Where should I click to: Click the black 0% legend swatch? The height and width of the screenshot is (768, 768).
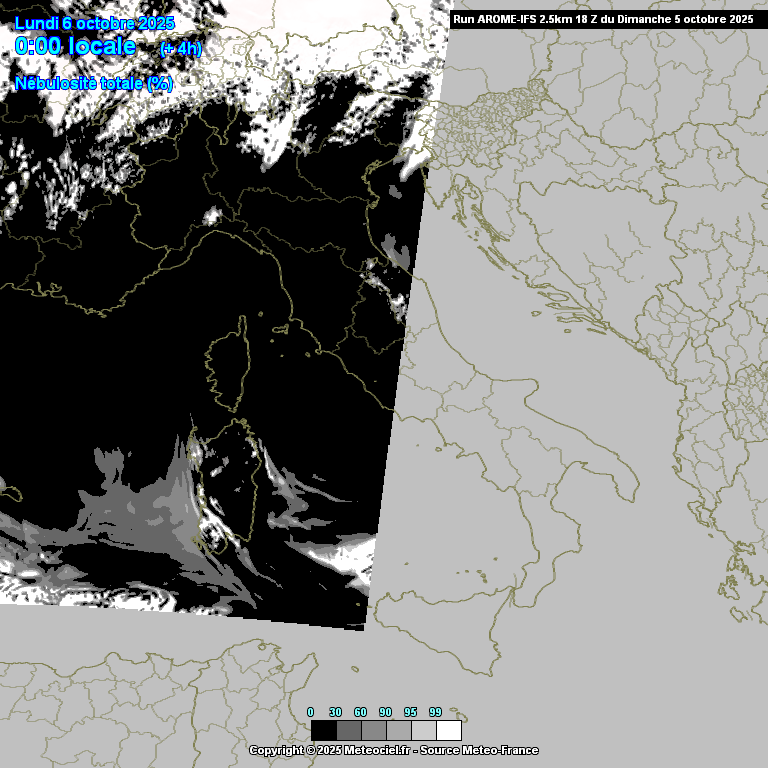pos(323,730)
